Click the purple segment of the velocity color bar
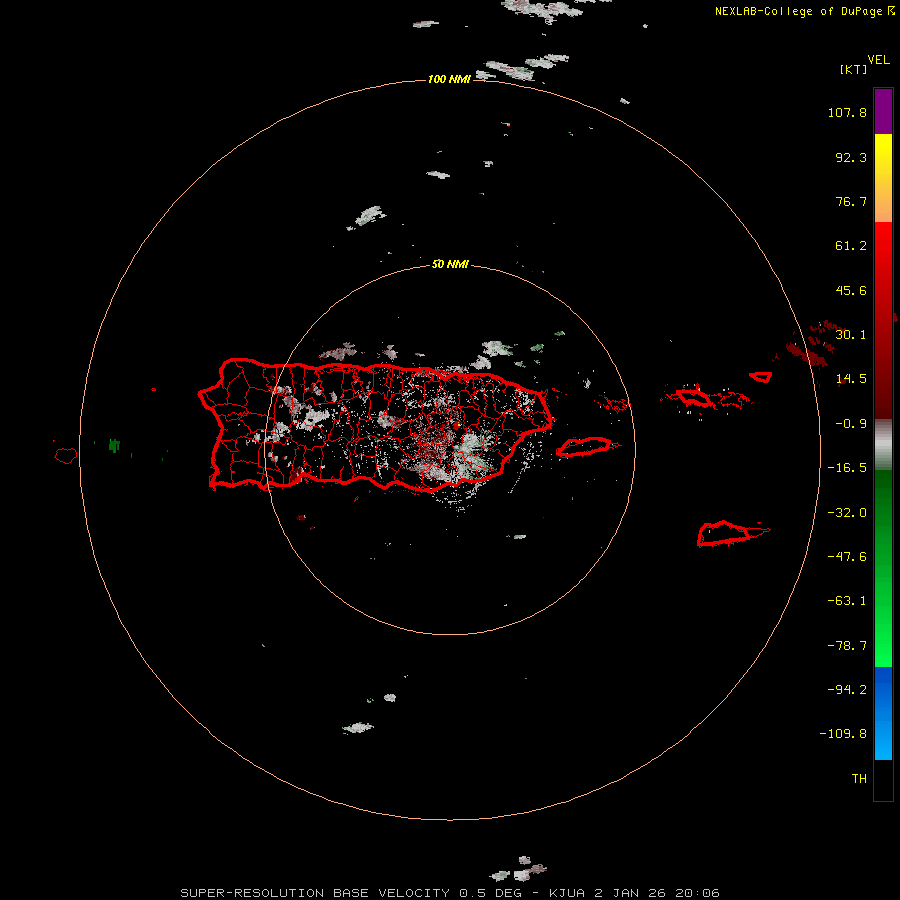The height and width of the screenshot is (900, 900). click(883, 111)
